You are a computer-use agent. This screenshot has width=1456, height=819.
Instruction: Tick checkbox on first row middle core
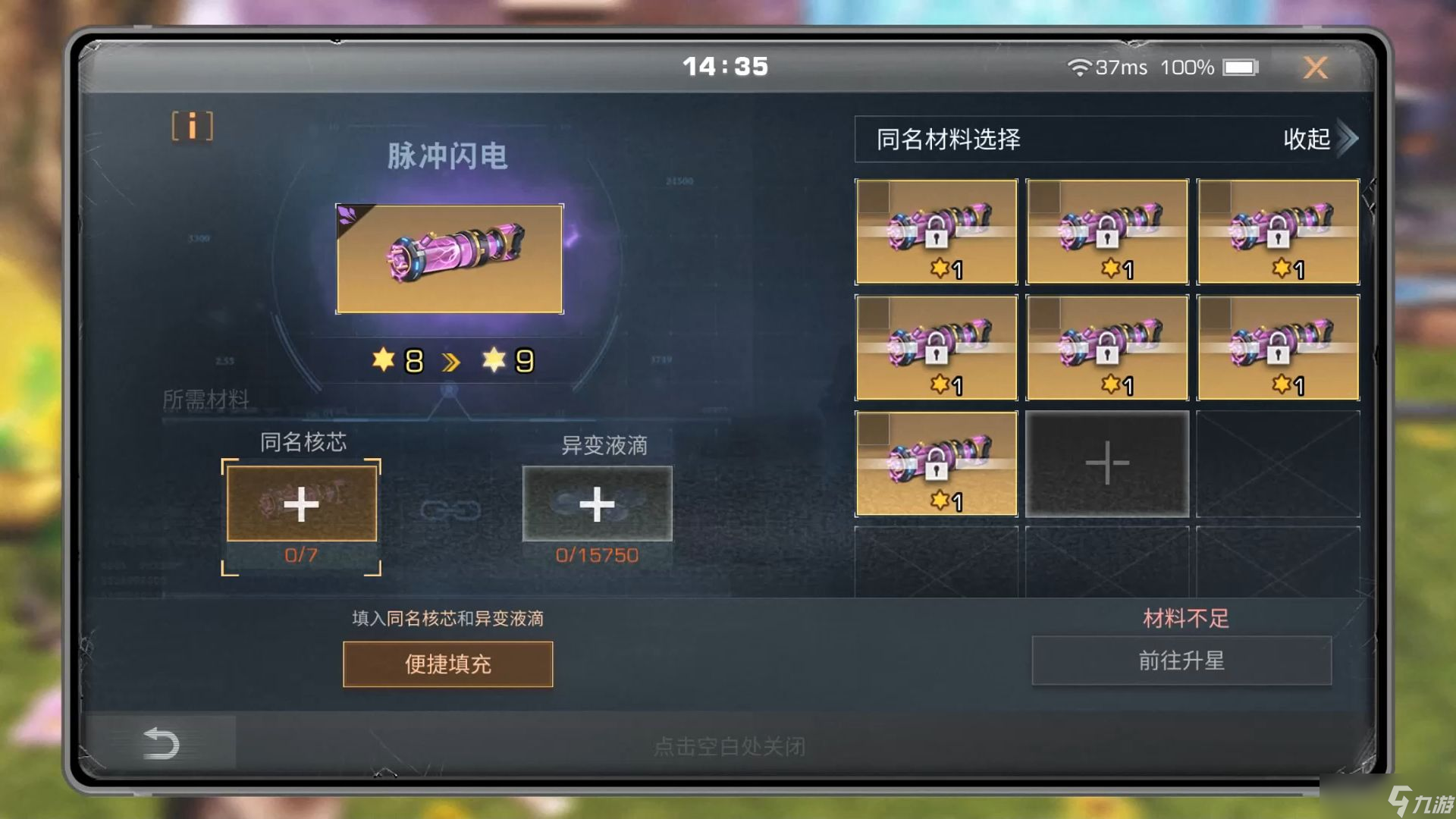click(1045, 197)
